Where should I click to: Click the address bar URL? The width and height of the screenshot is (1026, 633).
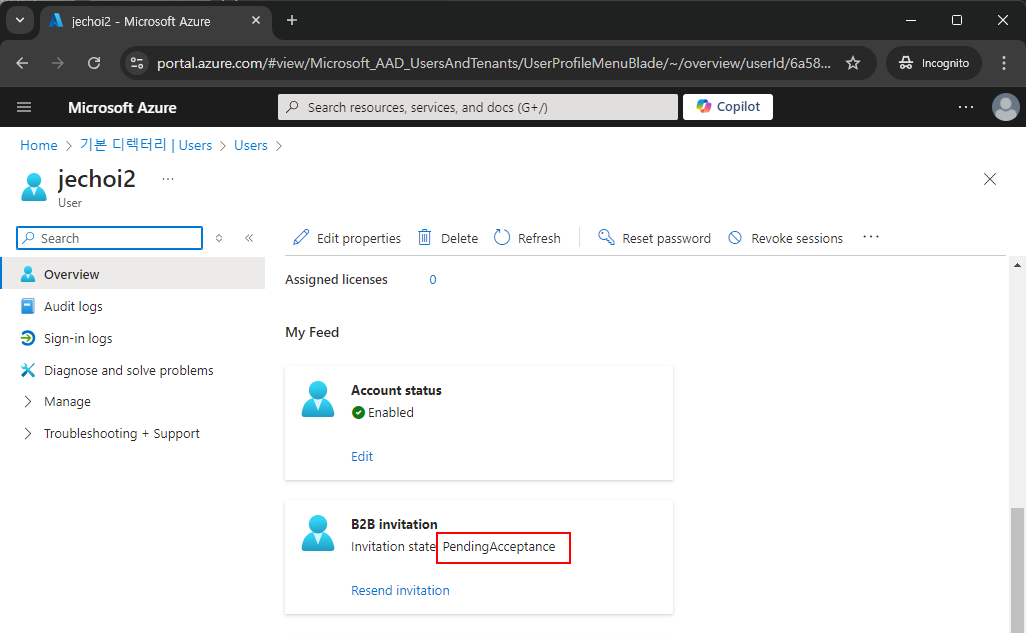coord(494,63)
